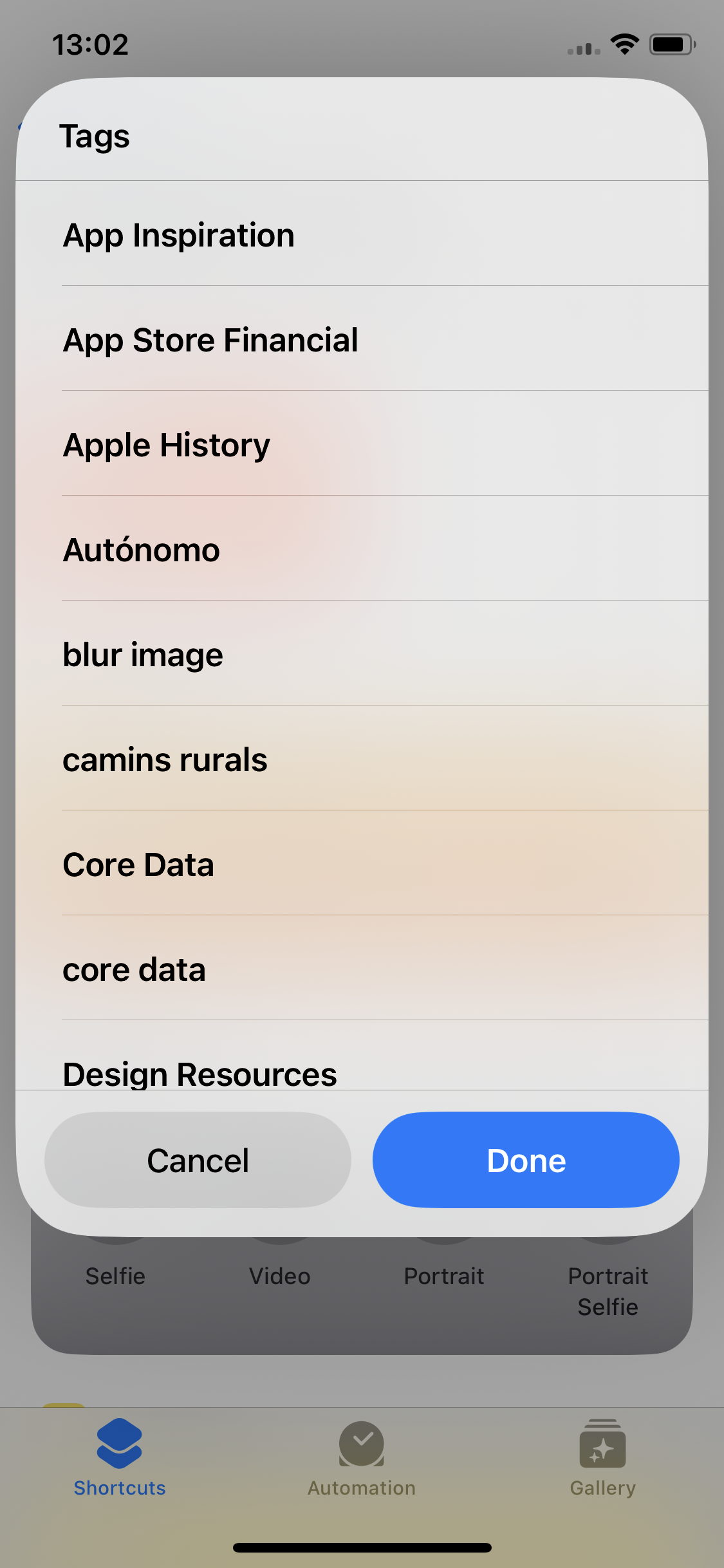Tap the battery status icon
Image resolution: width=724 pixels, height=1568 pixels.
tap(673, 44)
